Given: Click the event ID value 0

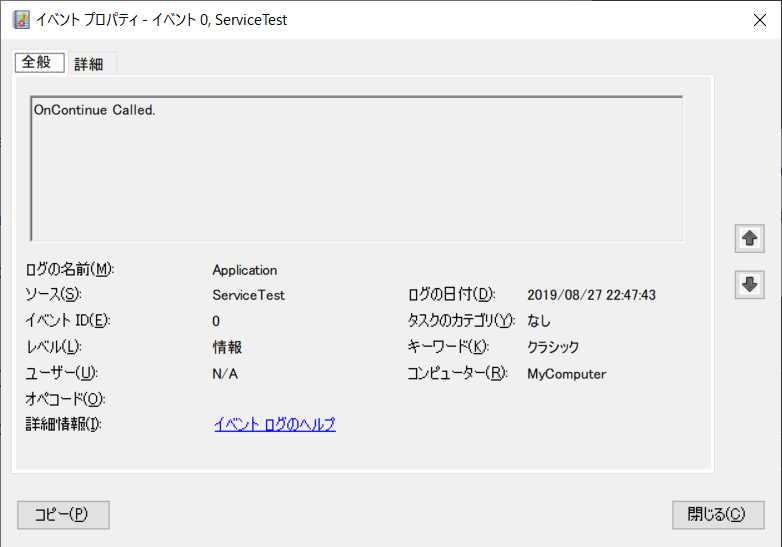Looking at the screenshot, I should [x=216, y=321].
